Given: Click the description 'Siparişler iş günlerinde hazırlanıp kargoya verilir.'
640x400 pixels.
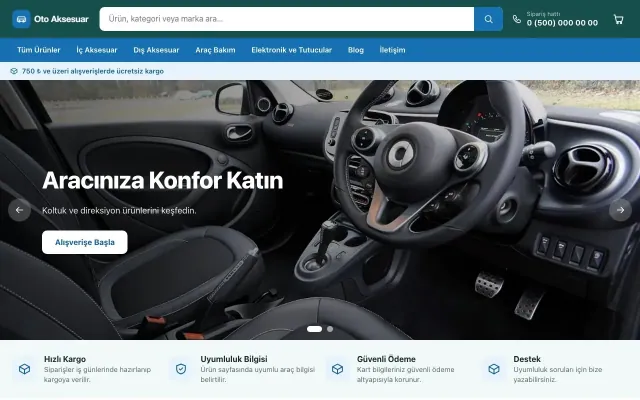Looking at the screenshot, I should tap(98, 375).
